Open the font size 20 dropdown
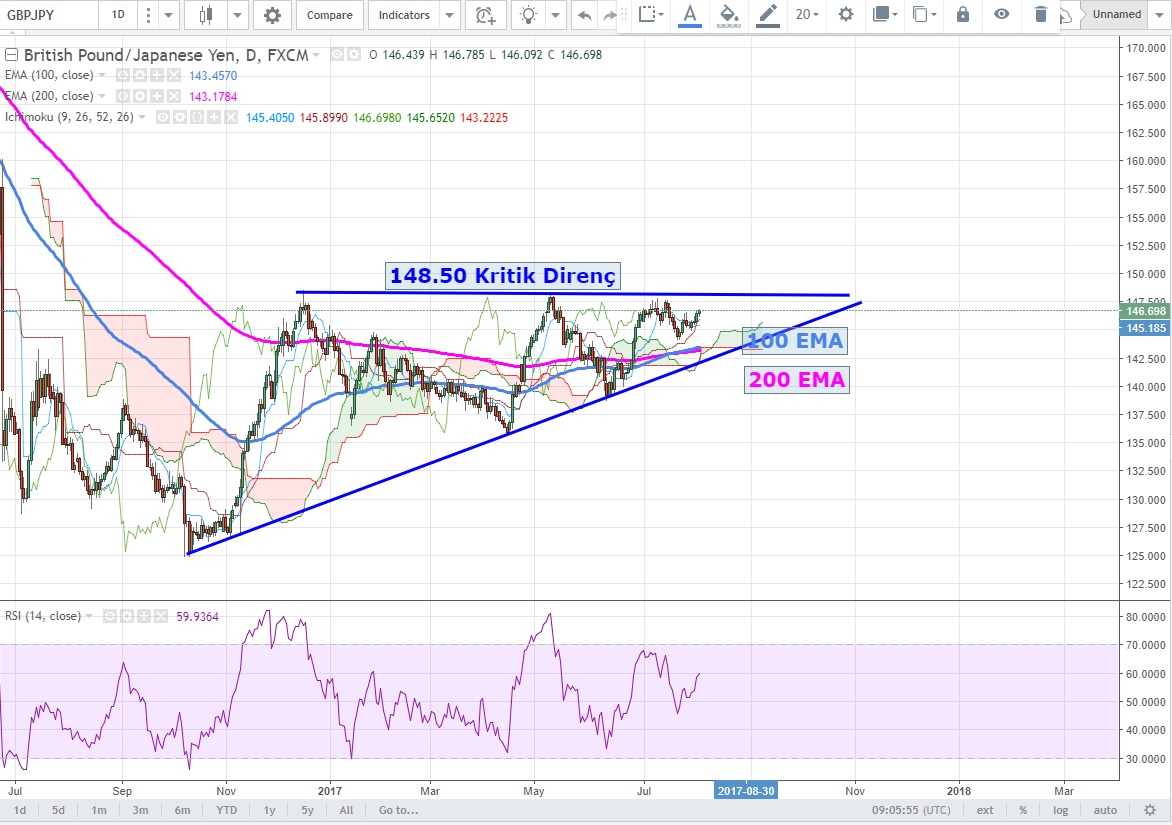The height and width of the screenshot is (825, 1172). [807, 14]
